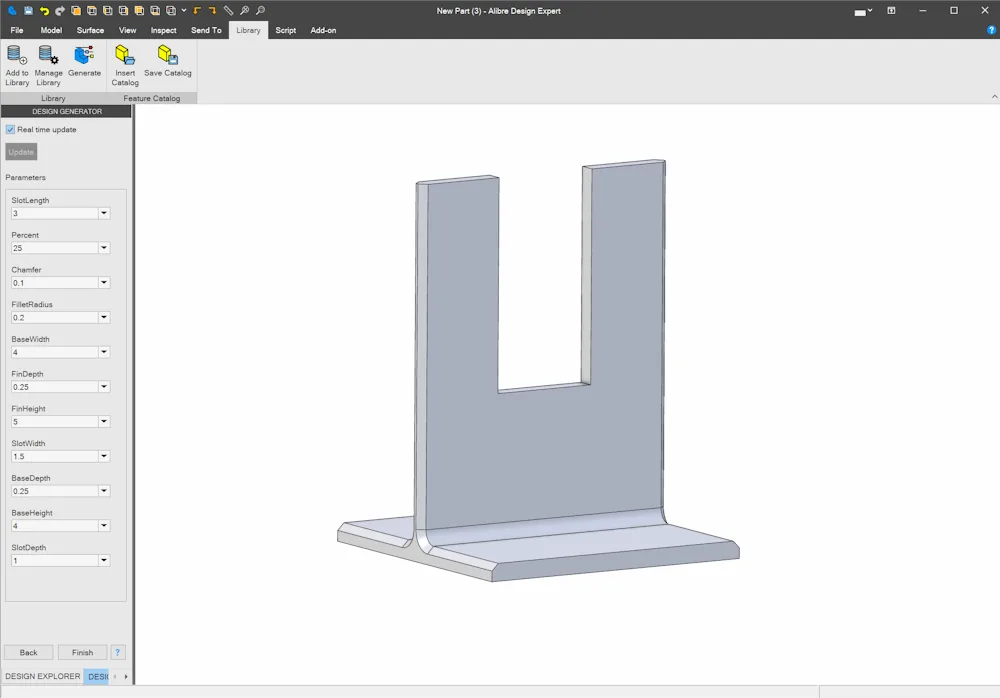Expand the Chamfer dropdown arrow

(103, 283)
